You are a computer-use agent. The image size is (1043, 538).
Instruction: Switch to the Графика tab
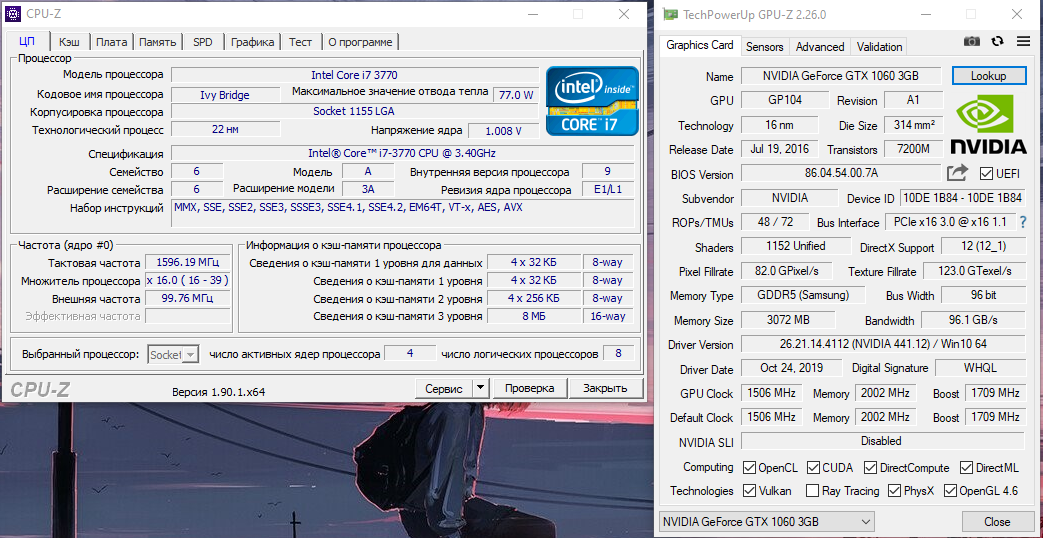(x=253, y=42)
